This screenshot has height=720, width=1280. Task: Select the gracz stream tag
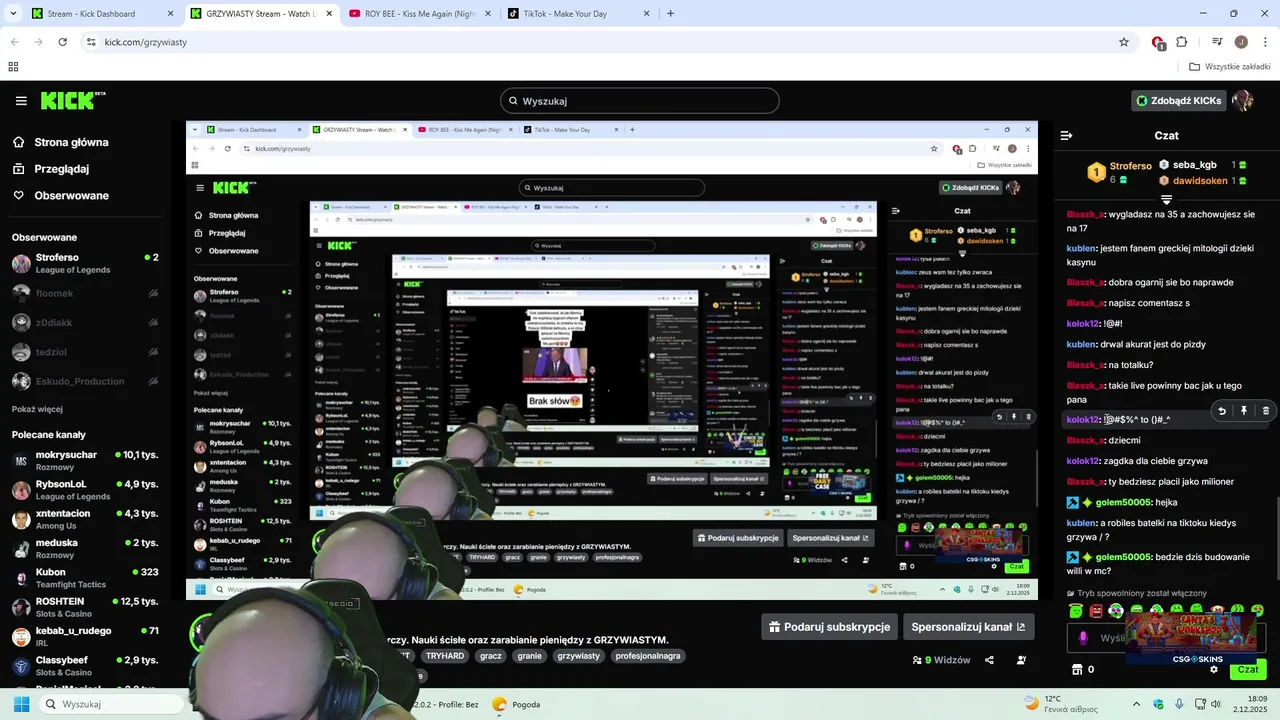(x=491, y=656)
